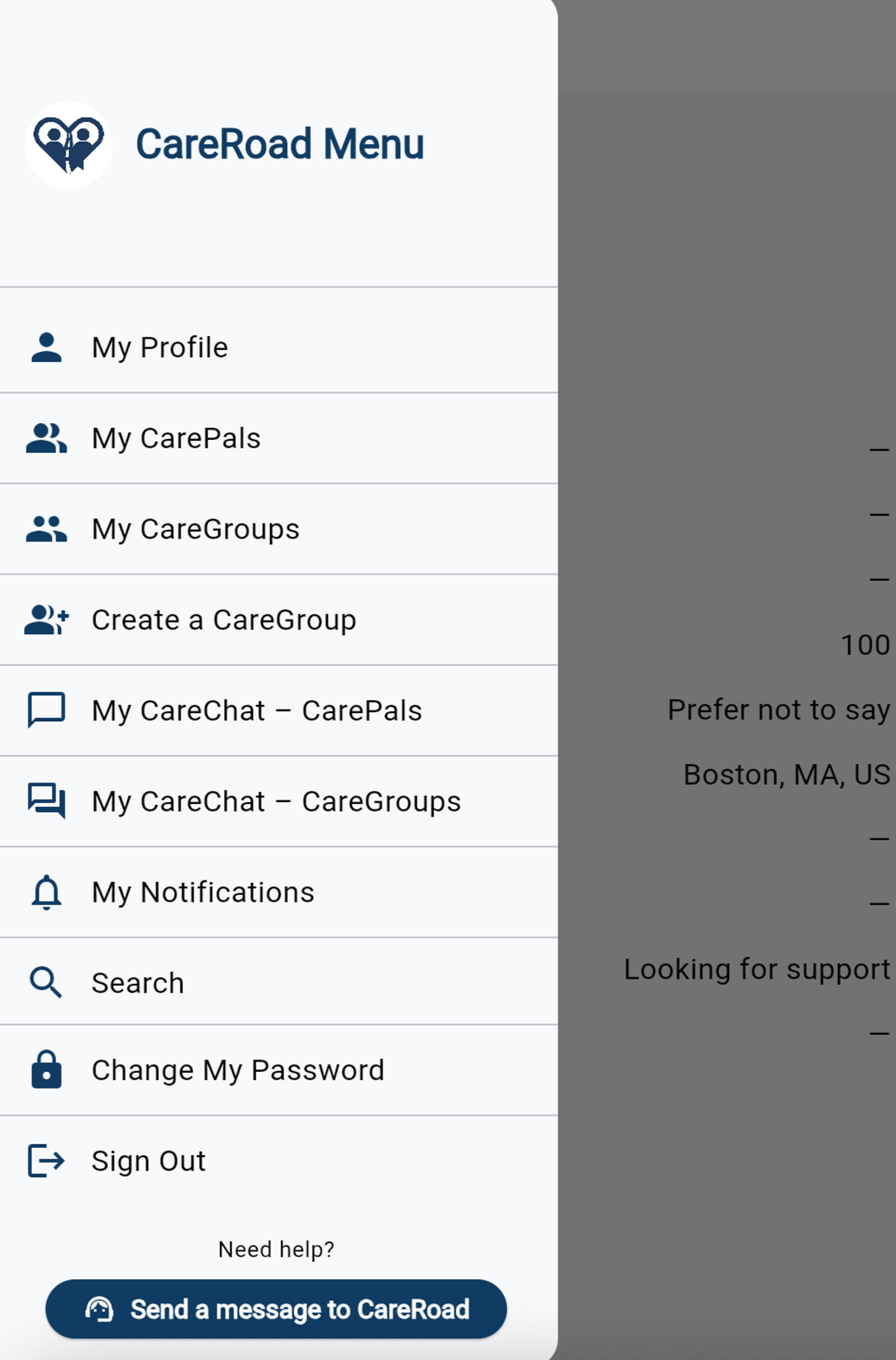Click the sign out arrow icon
Viewport: 896px width, 1360px height.
click(x=47, y=1161)
